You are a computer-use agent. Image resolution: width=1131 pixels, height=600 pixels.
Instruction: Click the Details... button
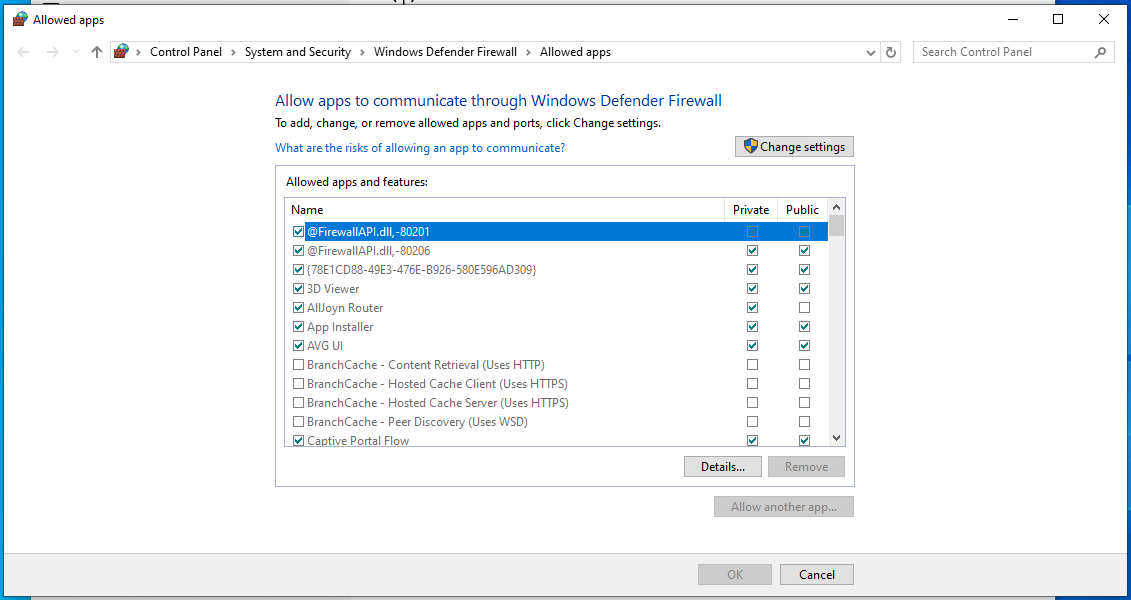tap(723, 467)
